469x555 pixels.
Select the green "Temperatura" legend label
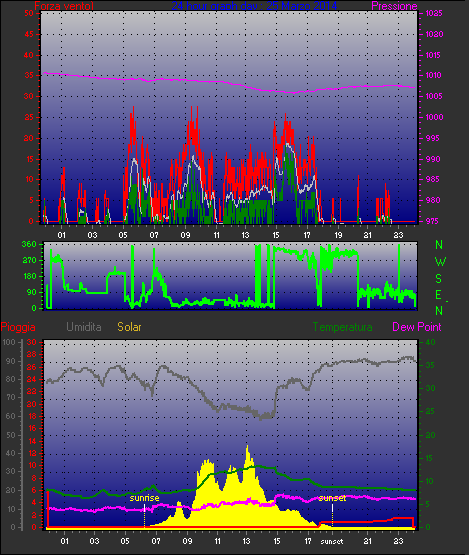pos(342,327)
